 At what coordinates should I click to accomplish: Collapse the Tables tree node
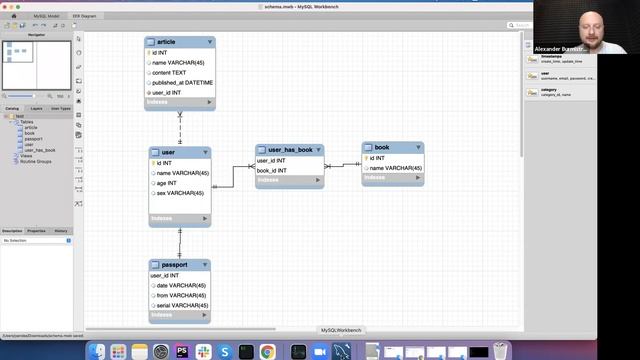(x=11, y=122)
